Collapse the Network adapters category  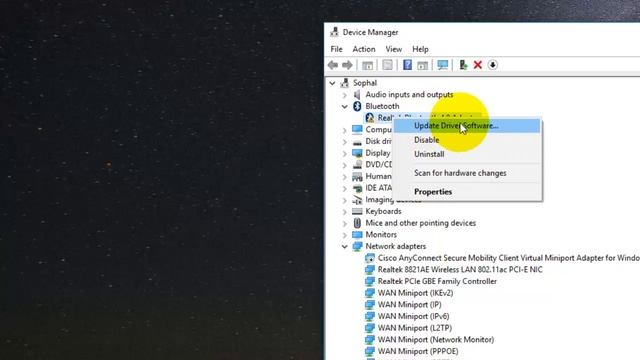344,247
